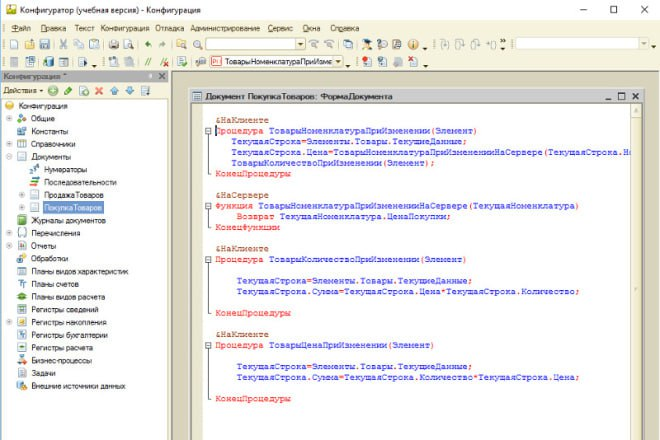Select Журналы документов tree item
Image resolution: width=660 pixels, height=440 pixels.
[68, 220]
